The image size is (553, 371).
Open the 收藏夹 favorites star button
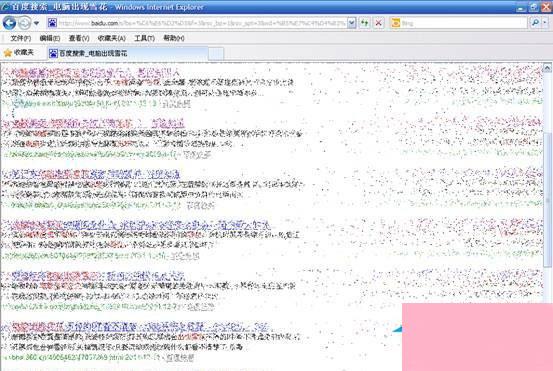tap(19, 53)
